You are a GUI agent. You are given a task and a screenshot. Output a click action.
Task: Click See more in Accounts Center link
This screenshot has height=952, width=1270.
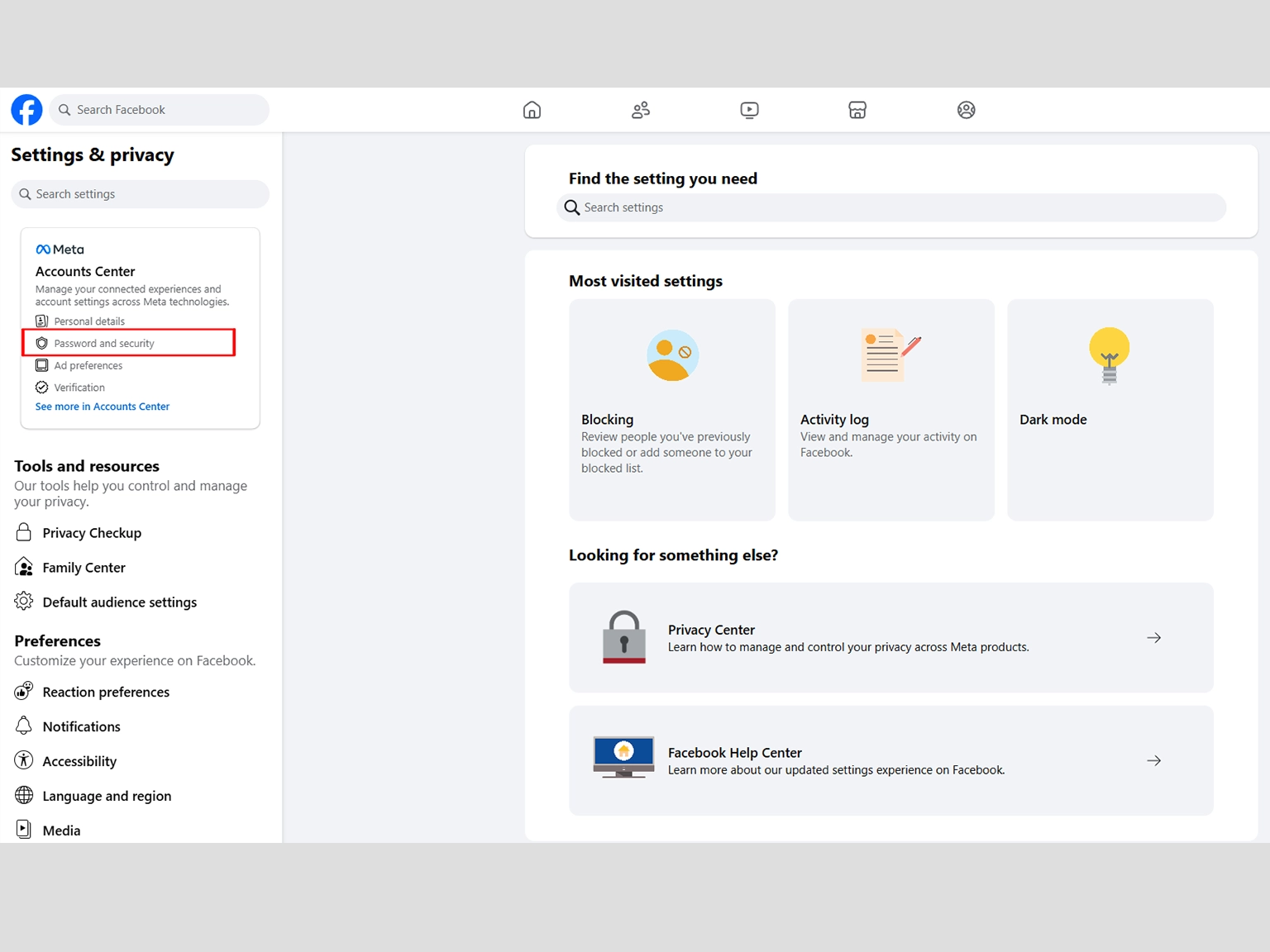coord(103,407)
